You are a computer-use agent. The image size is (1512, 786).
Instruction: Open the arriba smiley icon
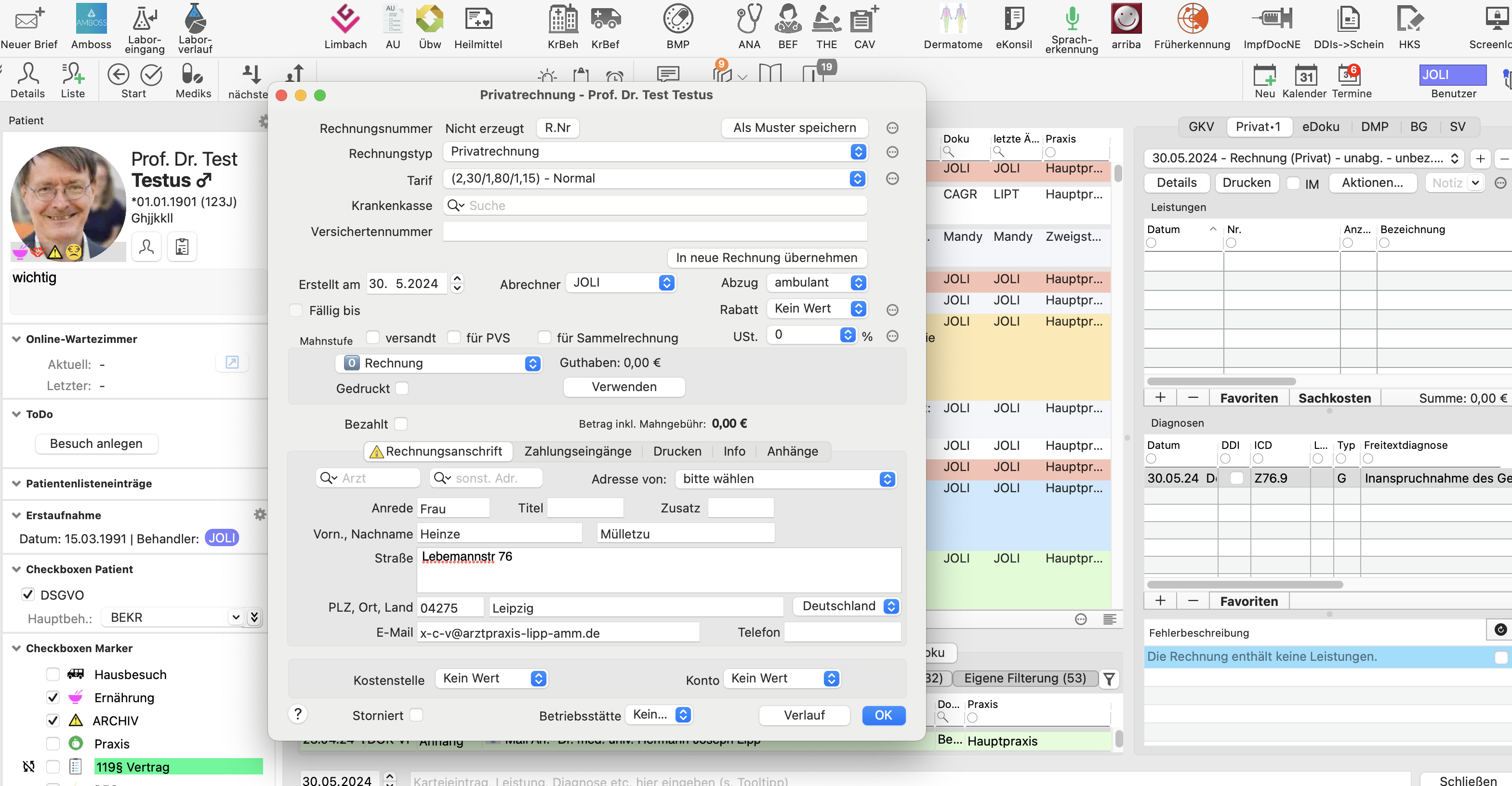point(1126,26)
